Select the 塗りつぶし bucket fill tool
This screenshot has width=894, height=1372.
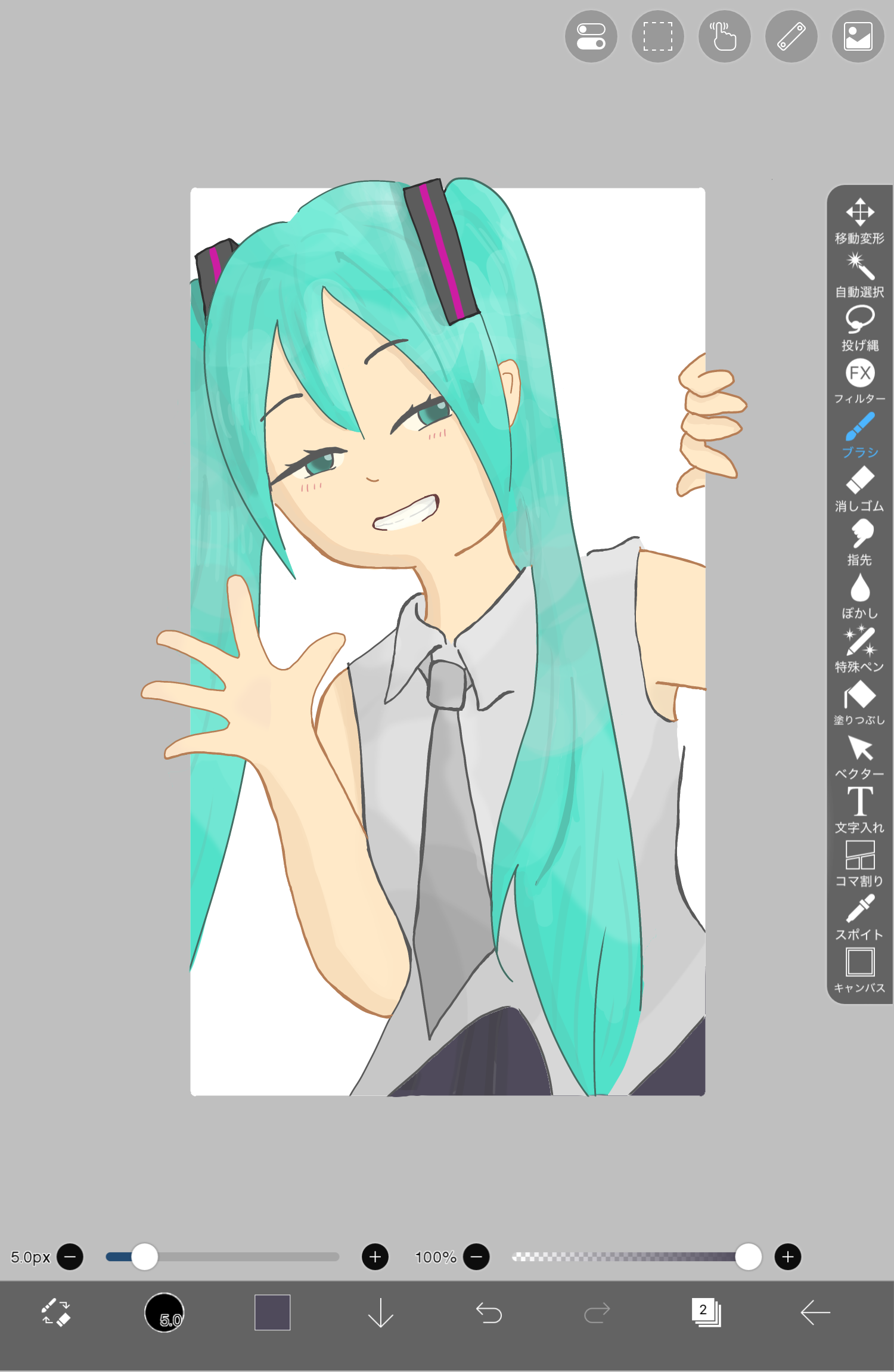[x=859, y=704]
